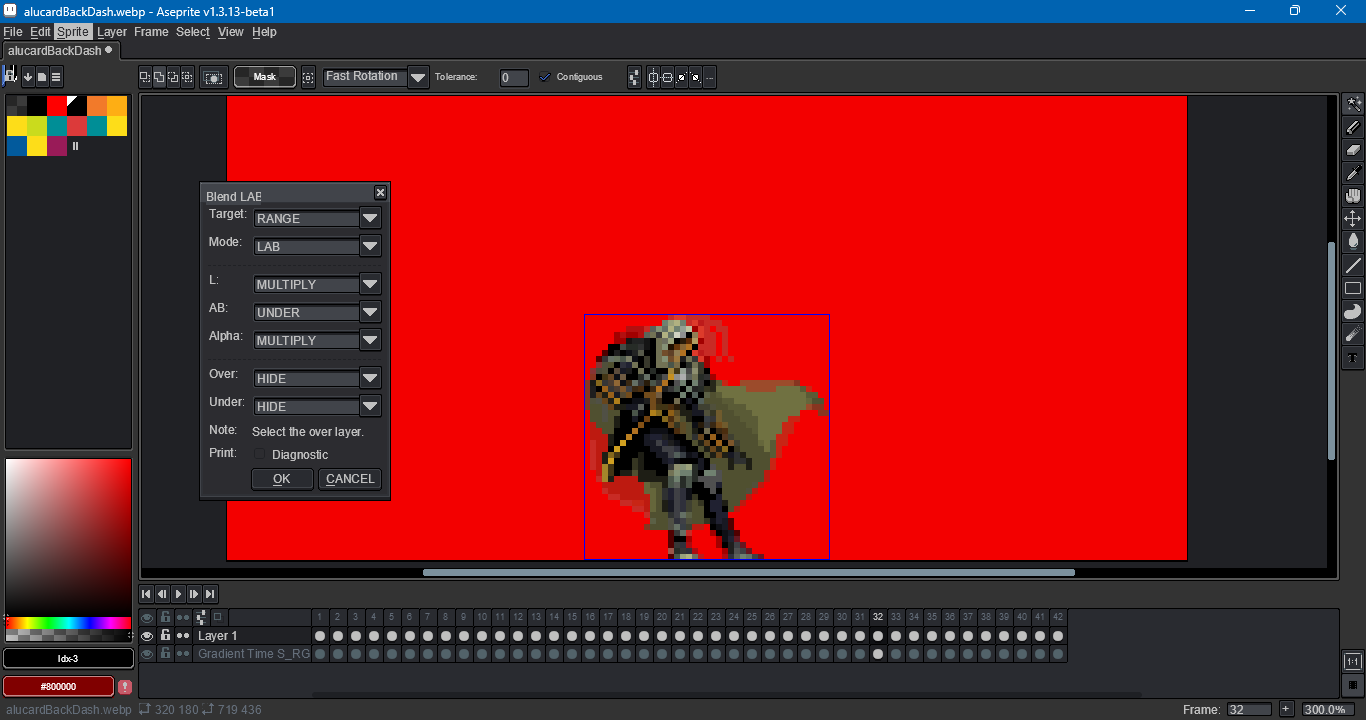This screenshot has height=720, width=1366.
Task: Open the File menu
Action: 13,32
